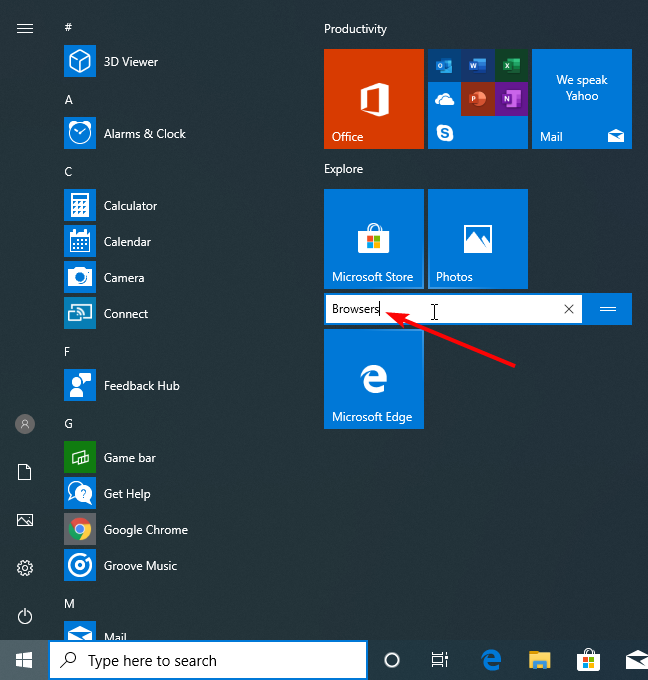Expand the Start hamburger menu
Screen dimensions: 648x680
(x=25, y=29)
